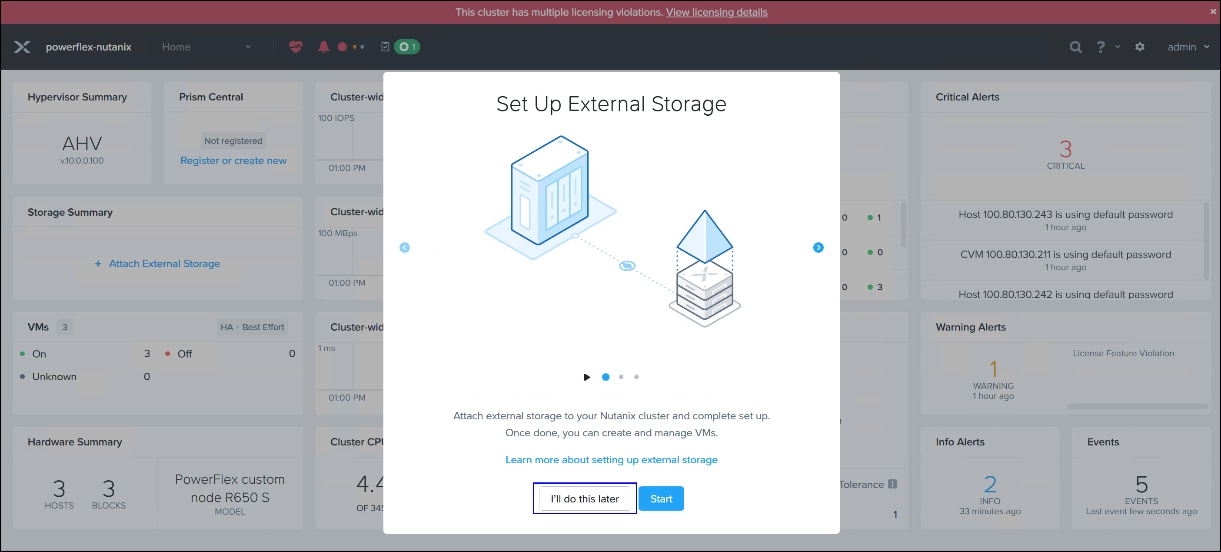Viewport: 1221px width, 552px height.
Task: Go to previous slide with left arrow
Action: [x=405, y=248]
